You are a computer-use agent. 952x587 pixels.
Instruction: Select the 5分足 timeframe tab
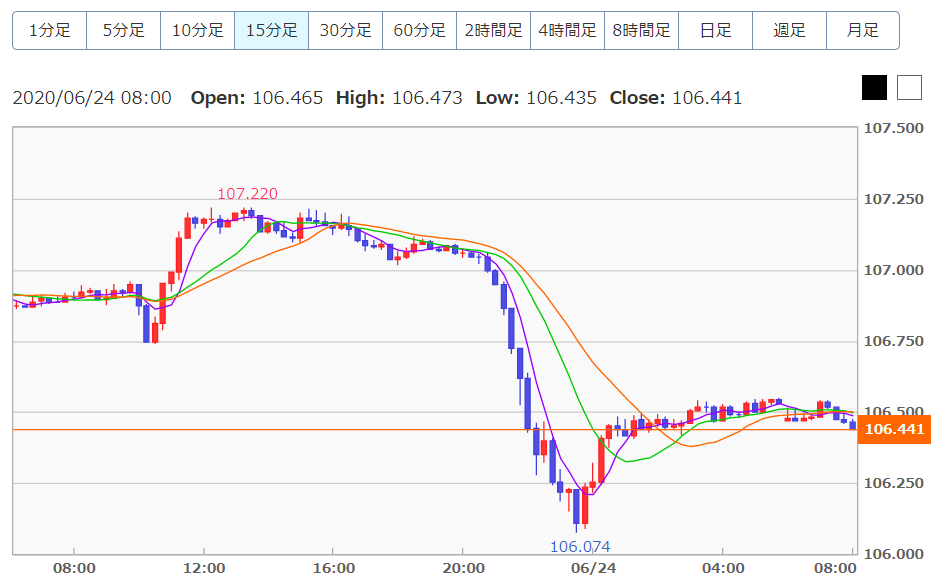pyautogui.click(x=124, y=30)
